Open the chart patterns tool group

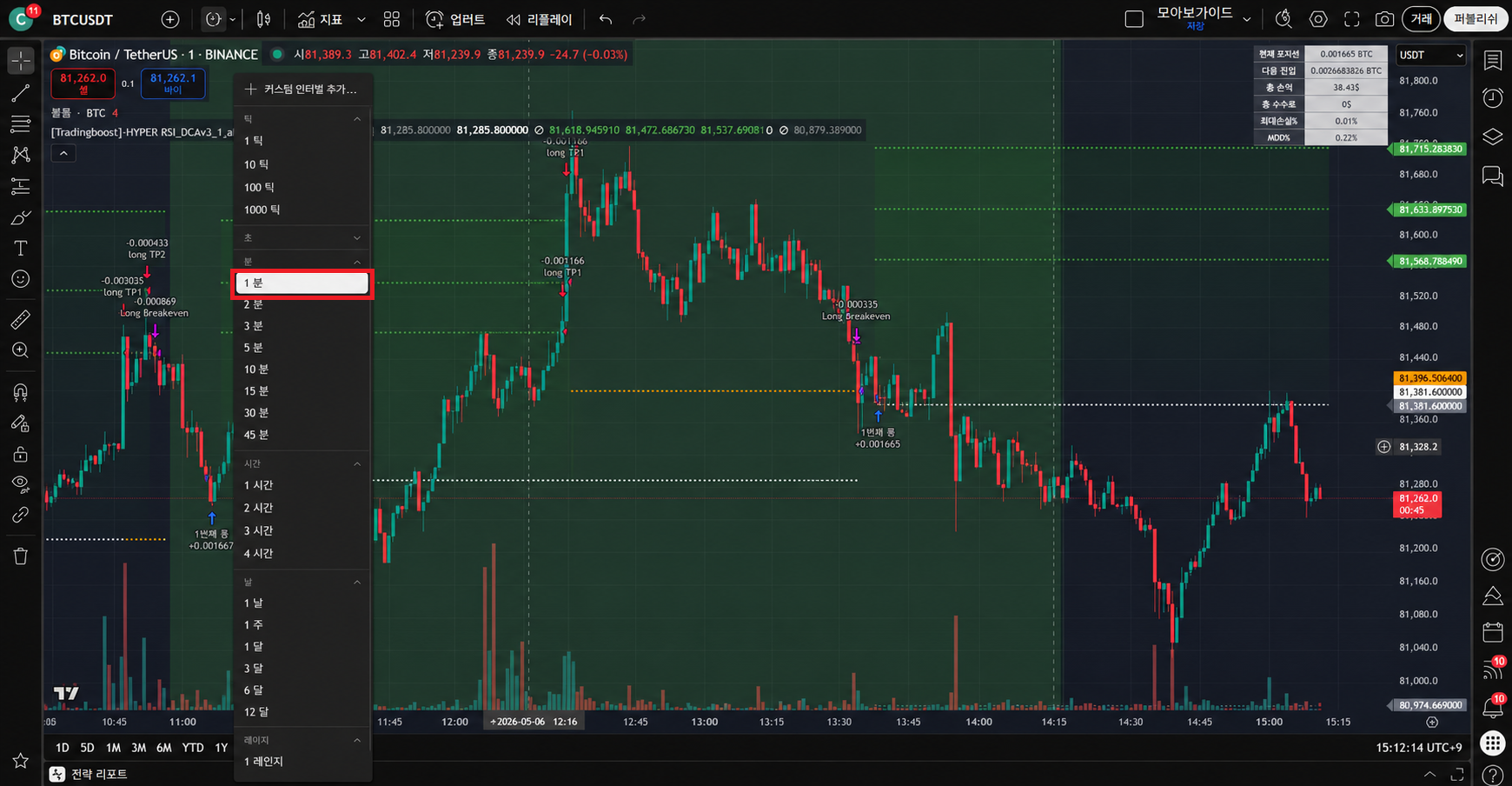(x=21, y=155)
